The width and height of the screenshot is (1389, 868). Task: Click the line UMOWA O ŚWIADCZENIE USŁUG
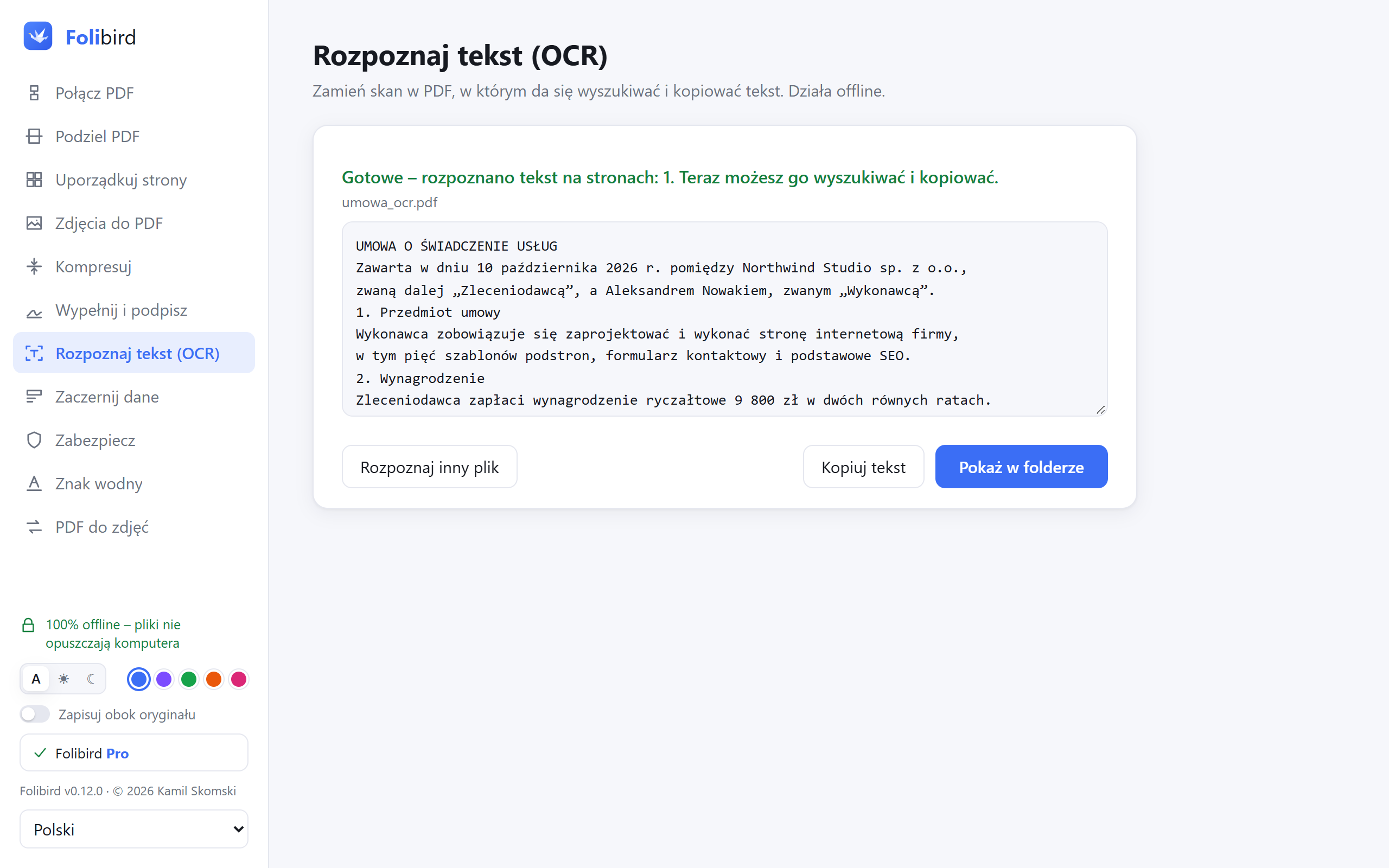(x=456, y=246)
